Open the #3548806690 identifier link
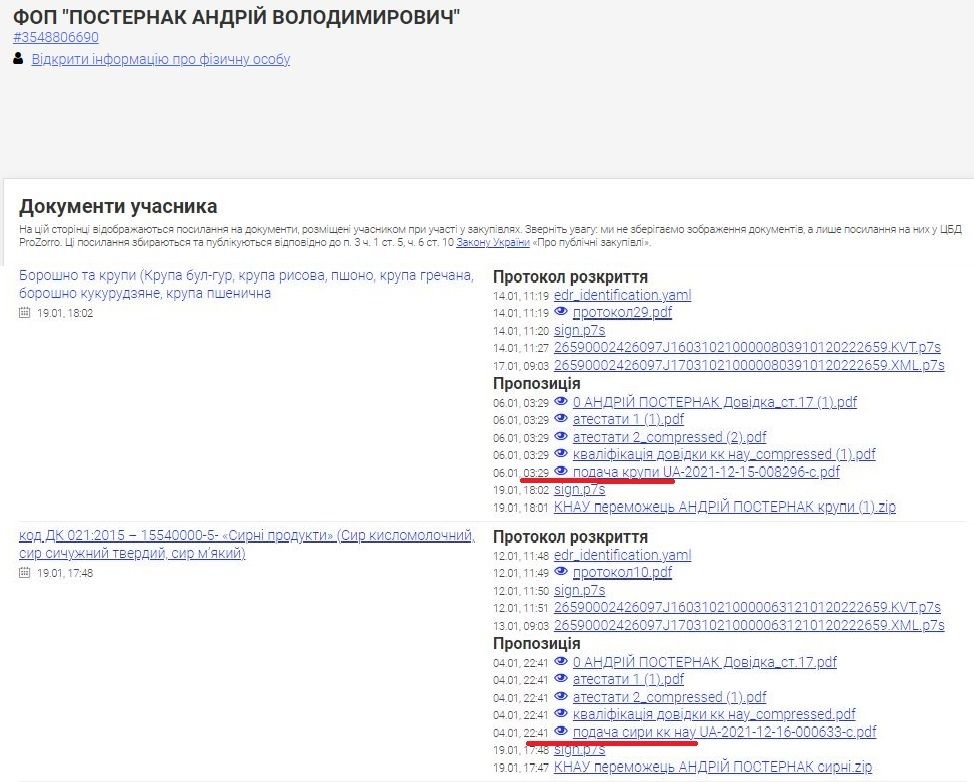974x782 pixels. point(56,38)
